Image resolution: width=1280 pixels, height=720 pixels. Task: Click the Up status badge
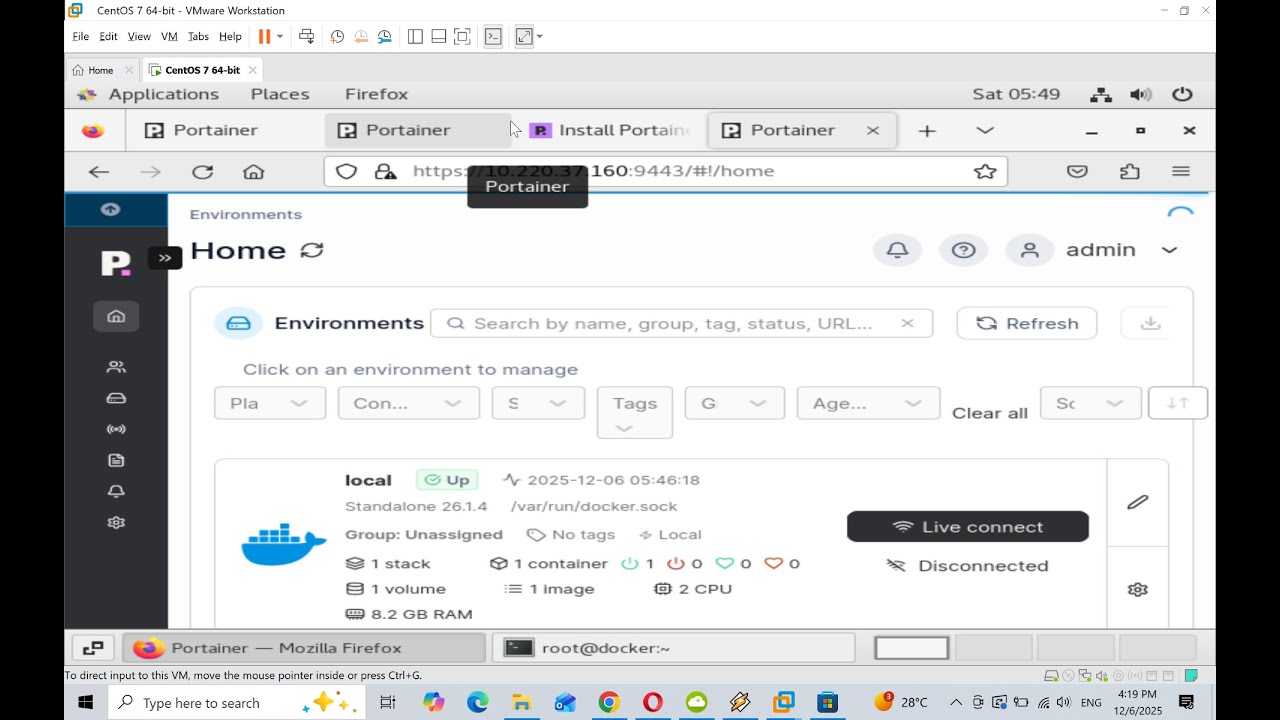(x=447, y=480)
